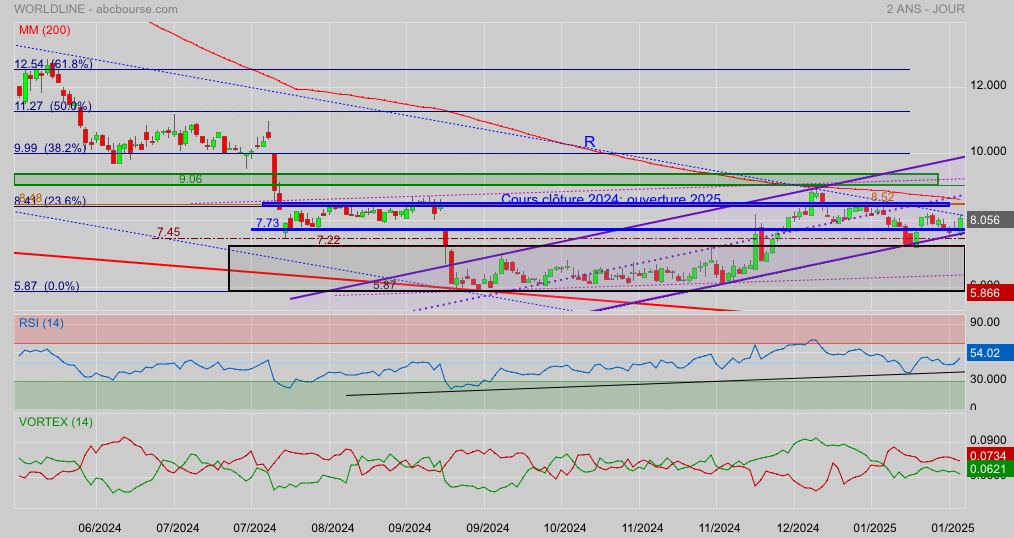The image size is (1014, 538).
Task: Select the red 5.866 price tag
Action: [988, 293]
